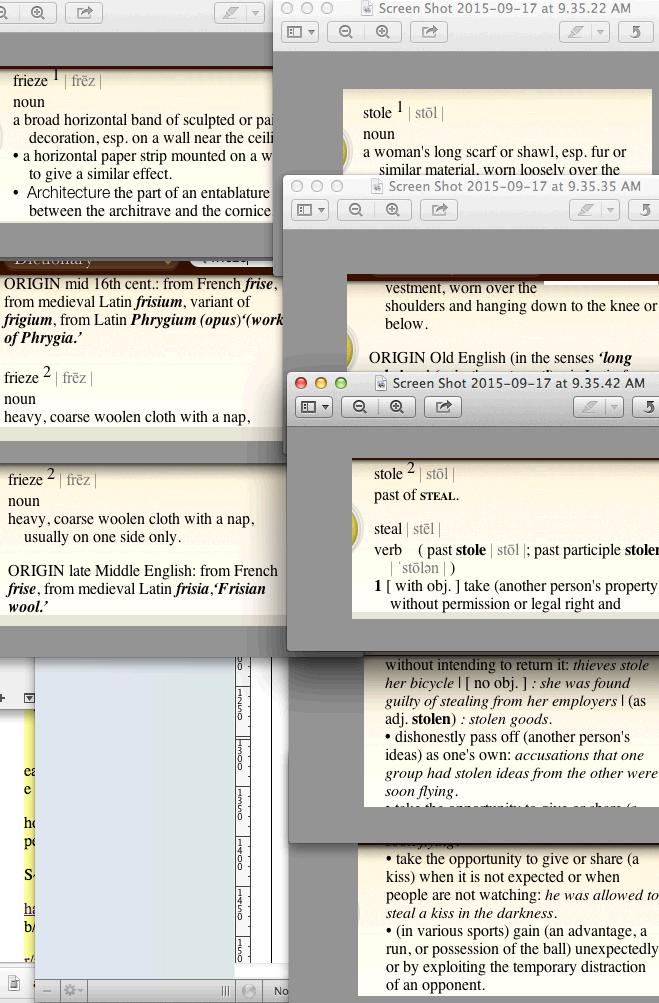This screenshot has width=659, height=1003.
Task: Rotate image in the 9.35.35 AM window
Action: pyautogui.click(x=644, y=210)
